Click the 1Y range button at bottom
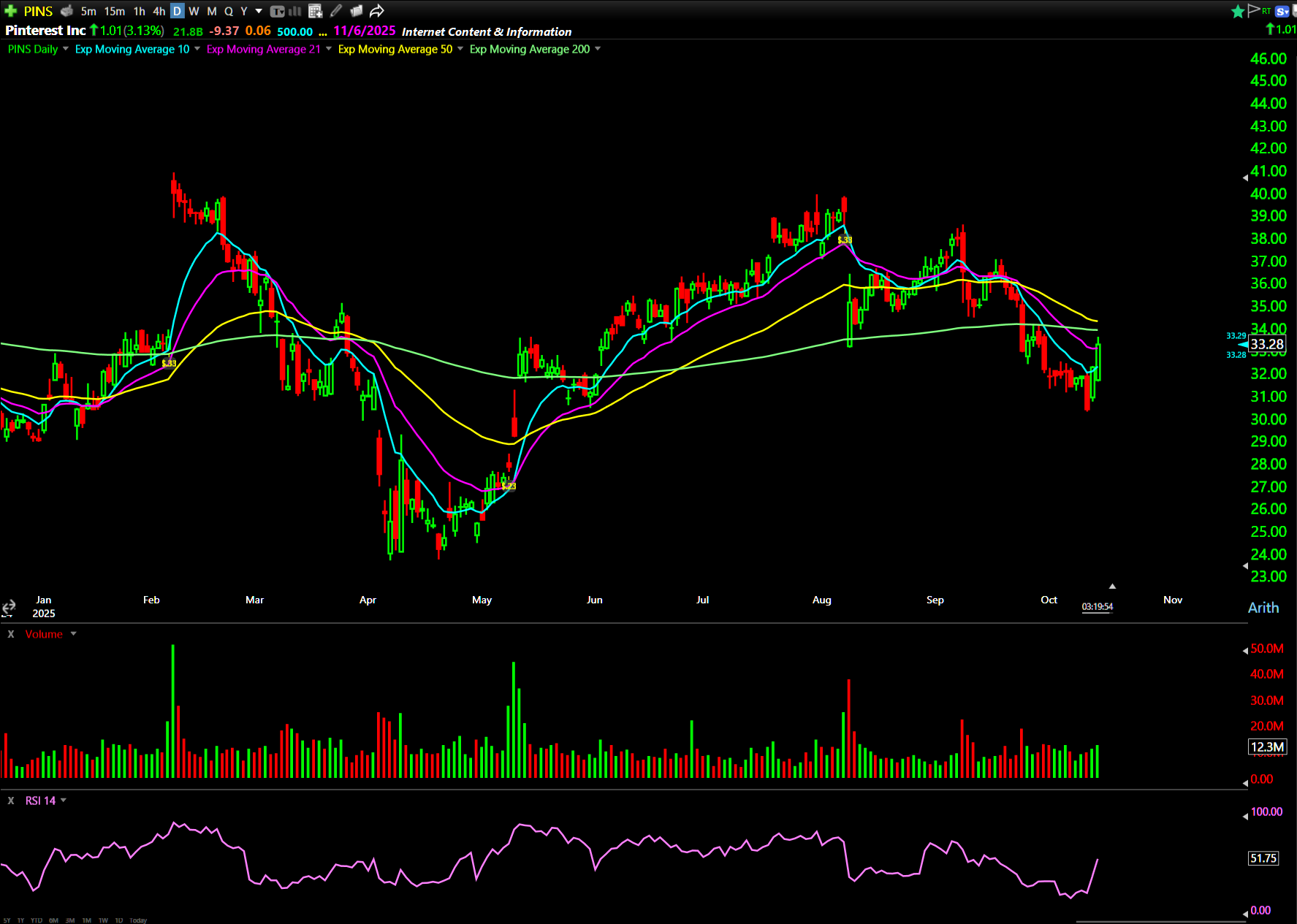Viewport: 1297px width, 924px height. coord(20,920)
